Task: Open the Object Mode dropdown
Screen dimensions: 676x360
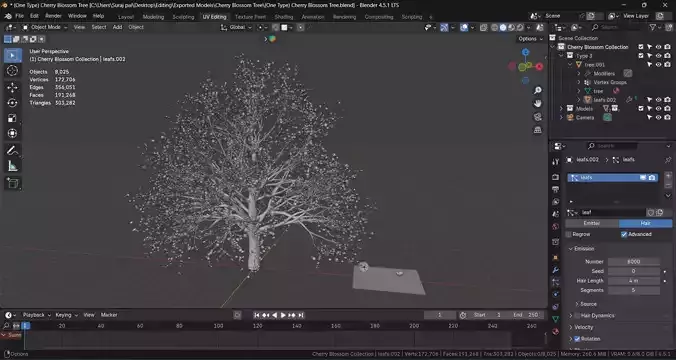Action: [45, 27]
